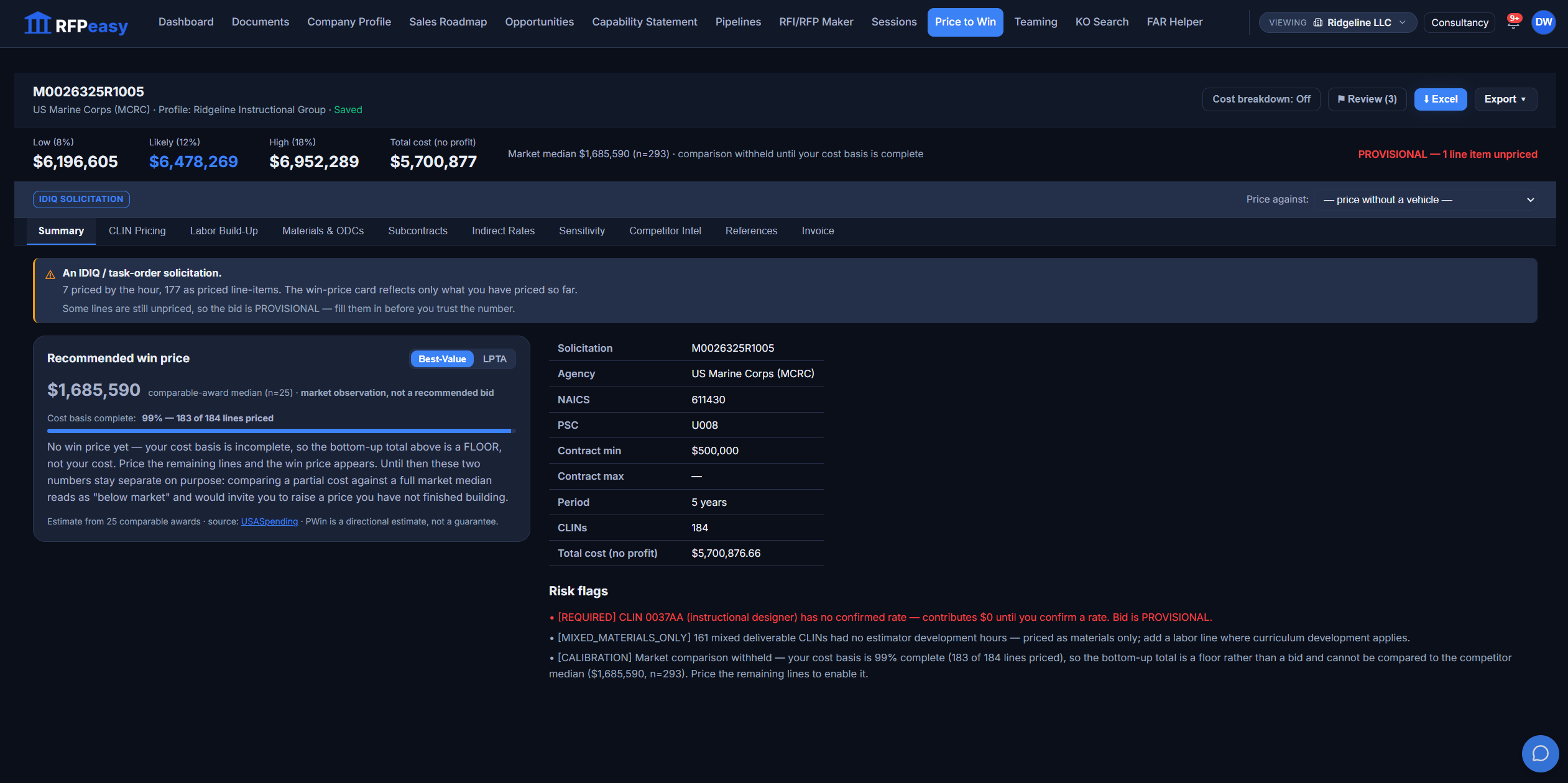Open Indirect Rates tab

(x=503, y=231)
